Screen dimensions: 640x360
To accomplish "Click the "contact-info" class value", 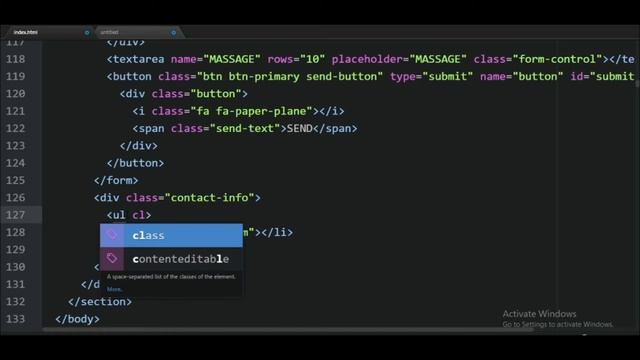I will click(x=209, y=198).
